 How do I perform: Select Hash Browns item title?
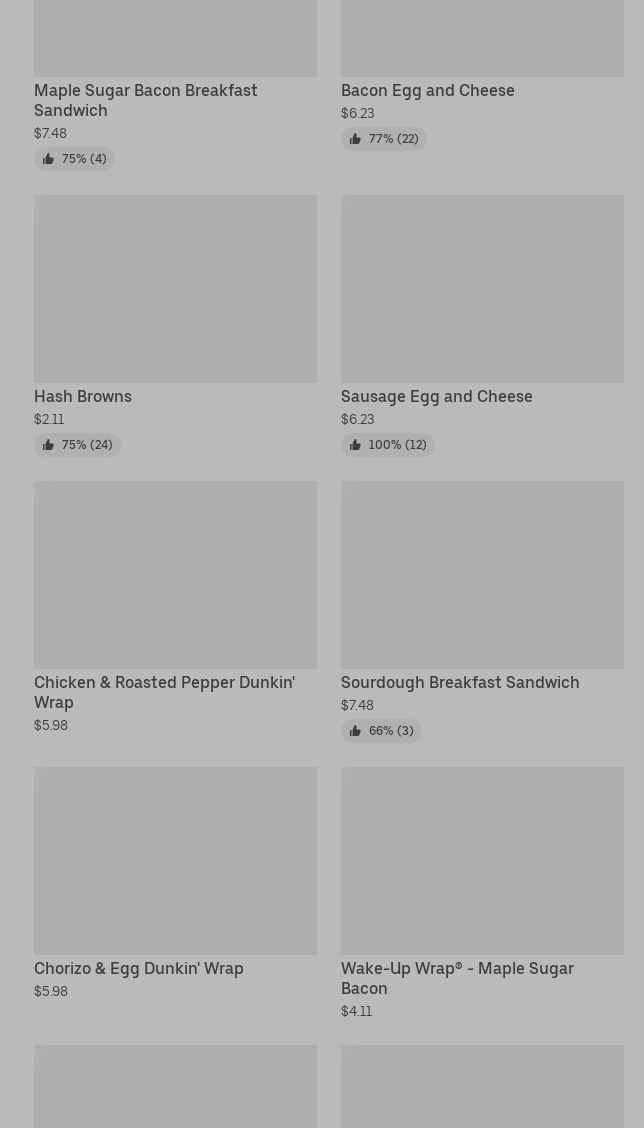click(83, 396)
